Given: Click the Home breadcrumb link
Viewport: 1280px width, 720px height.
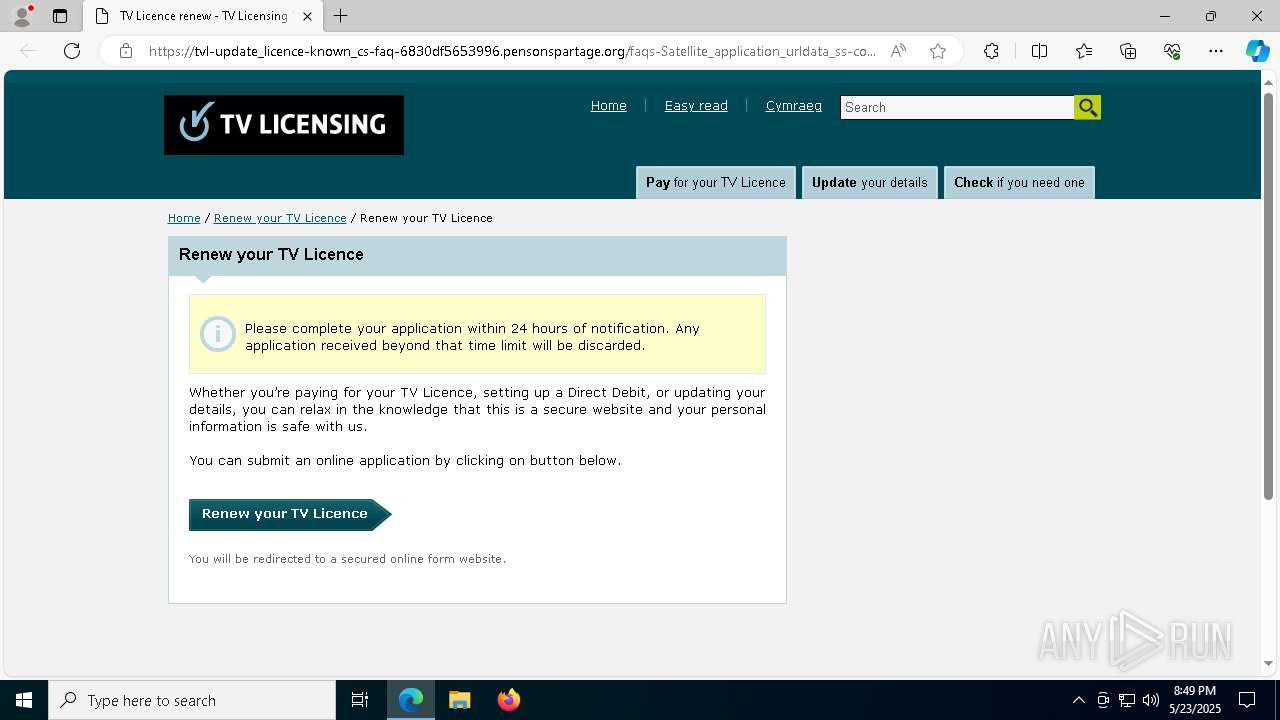Looking at the screenshot, I should pyautogui.click(x=184, y=218).
